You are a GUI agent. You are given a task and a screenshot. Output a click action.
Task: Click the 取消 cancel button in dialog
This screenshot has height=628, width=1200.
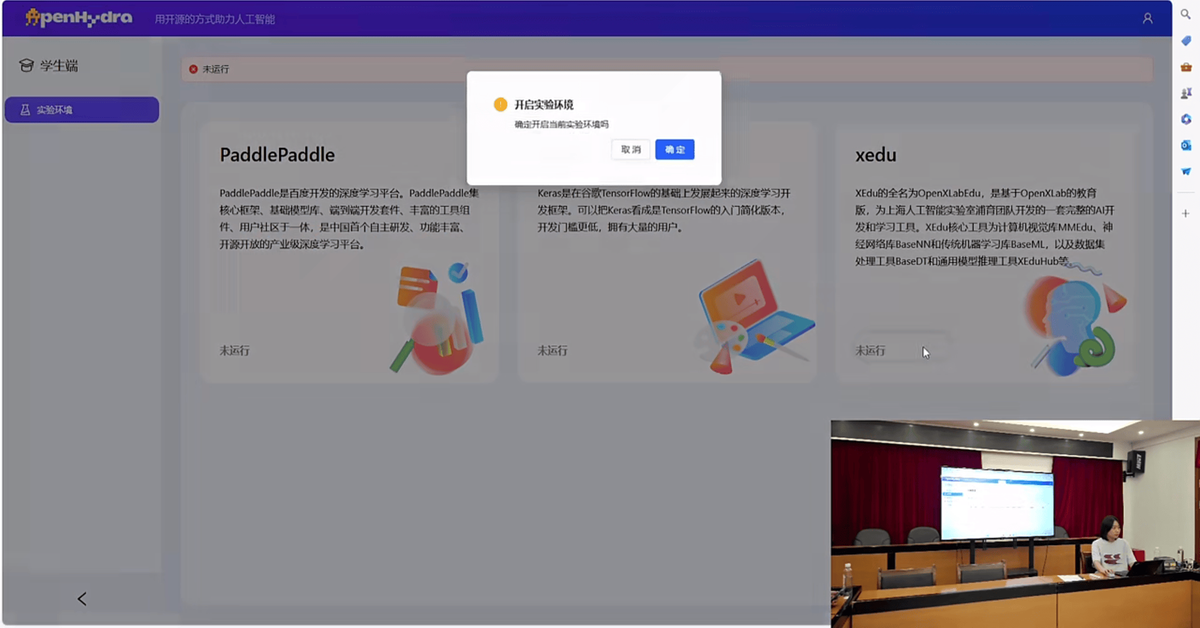coord(631,149)
